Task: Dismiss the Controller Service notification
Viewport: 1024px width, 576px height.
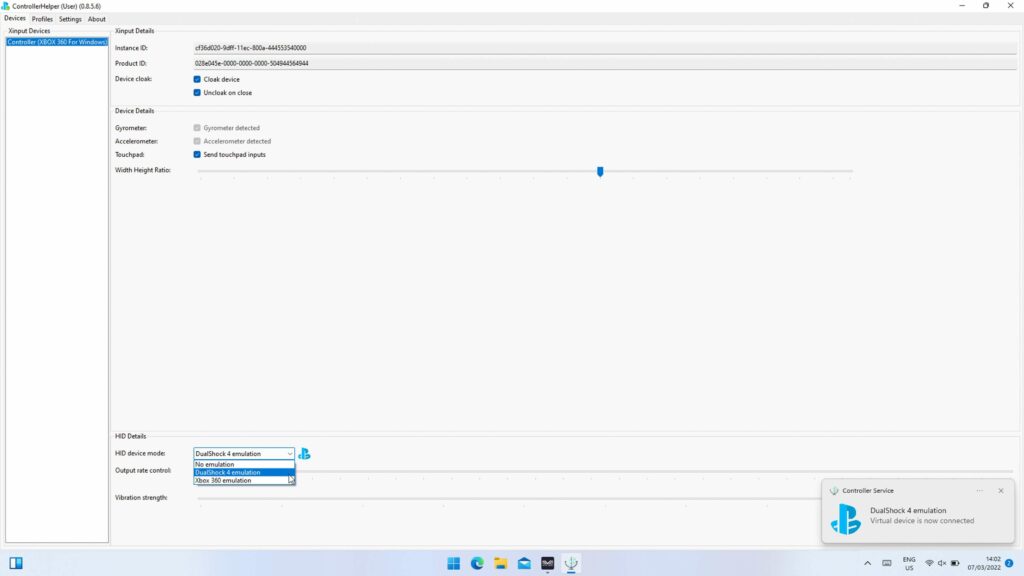Action: [x=1000, y=490]
